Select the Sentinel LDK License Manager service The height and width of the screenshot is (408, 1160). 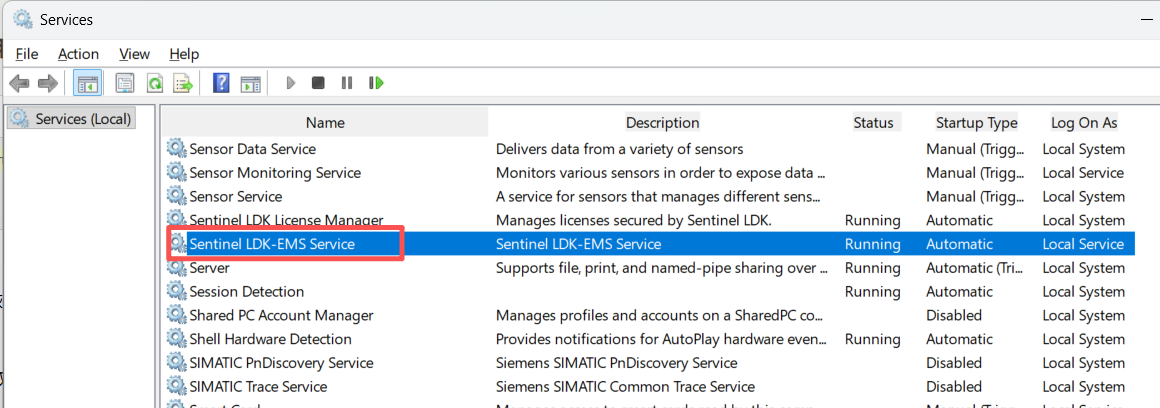286,220
